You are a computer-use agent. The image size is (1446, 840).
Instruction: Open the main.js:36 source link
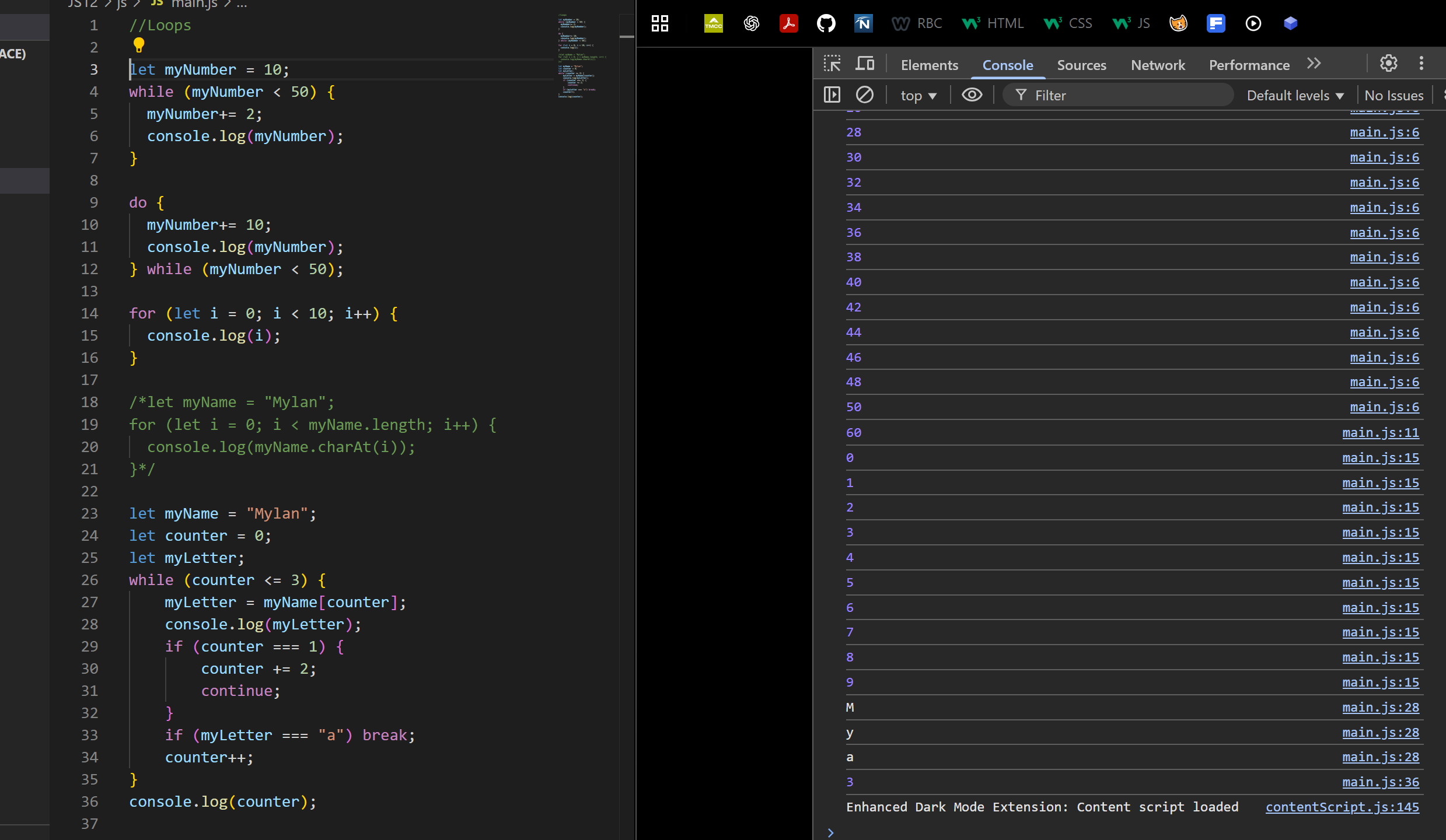point(1380,782)
